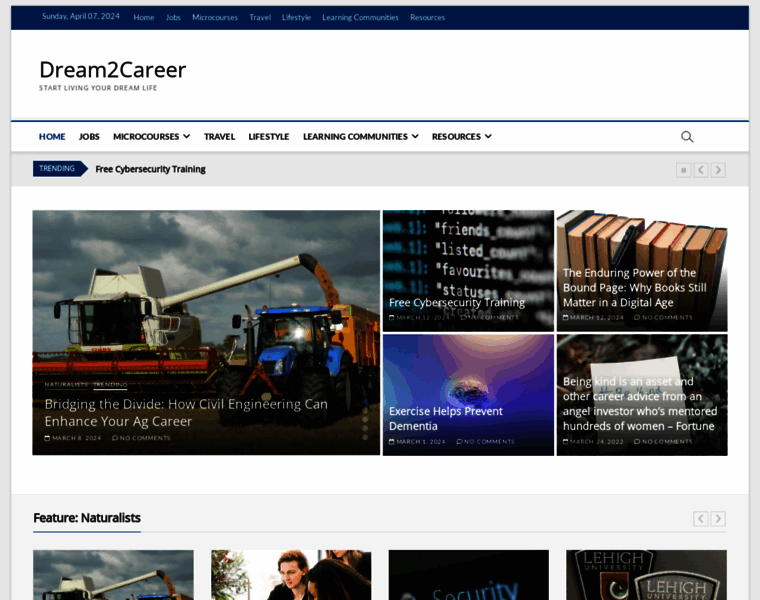
Task: Click Start Living Your Dream Life tagline
Action: (98, 88)
